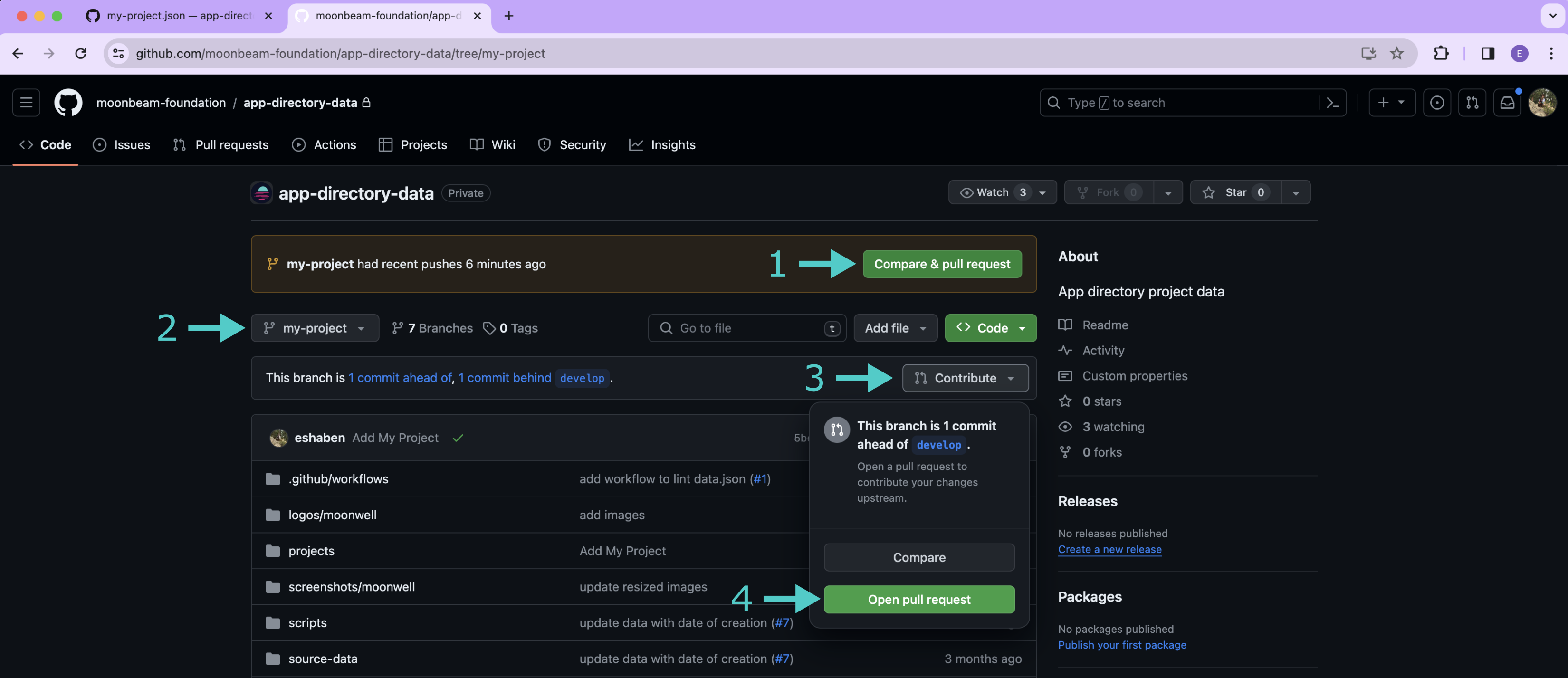Click the browser back arrow
Screen dimensions: 1568x678
[x=18, y=54]
